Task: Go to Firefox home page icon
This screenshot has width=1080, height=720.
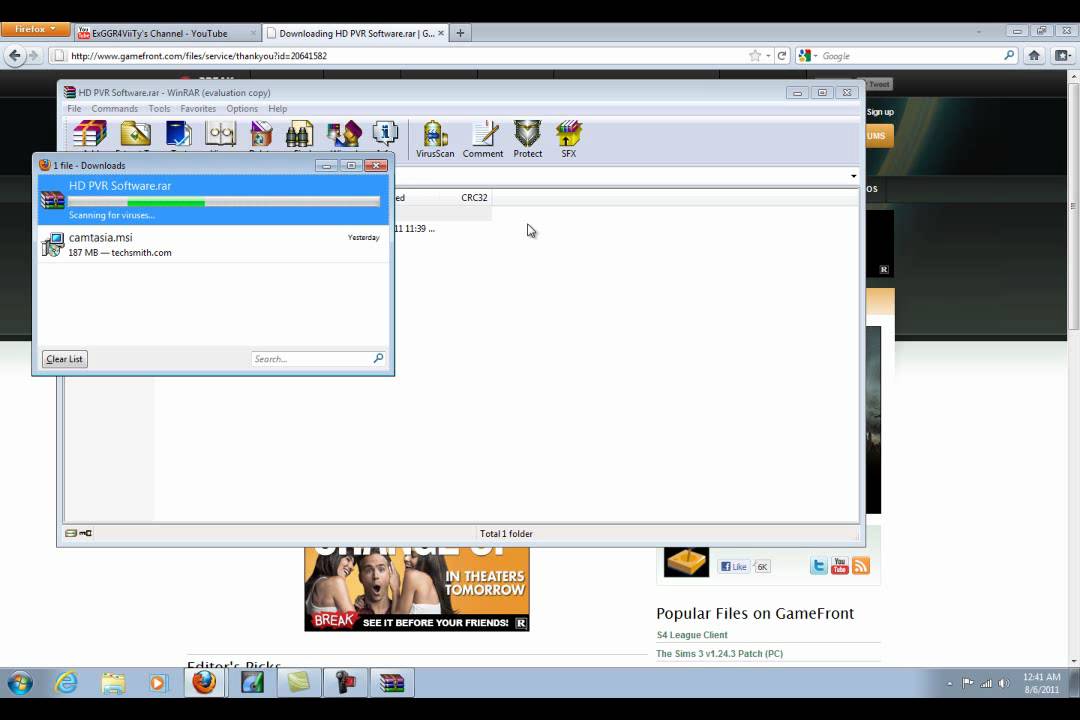Action: tap(1034, 56)
